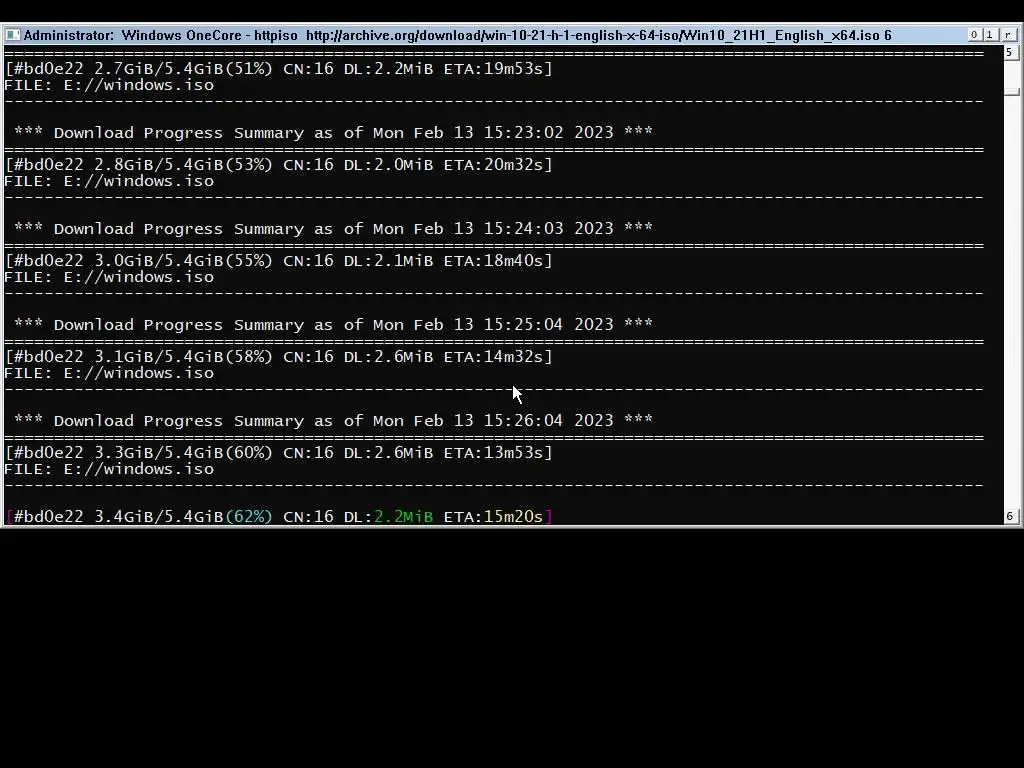Click the scroll down arrow labeled 6
Image resolution: width=1024 pixels, height=768 pixels.
tap(1010, 517)
